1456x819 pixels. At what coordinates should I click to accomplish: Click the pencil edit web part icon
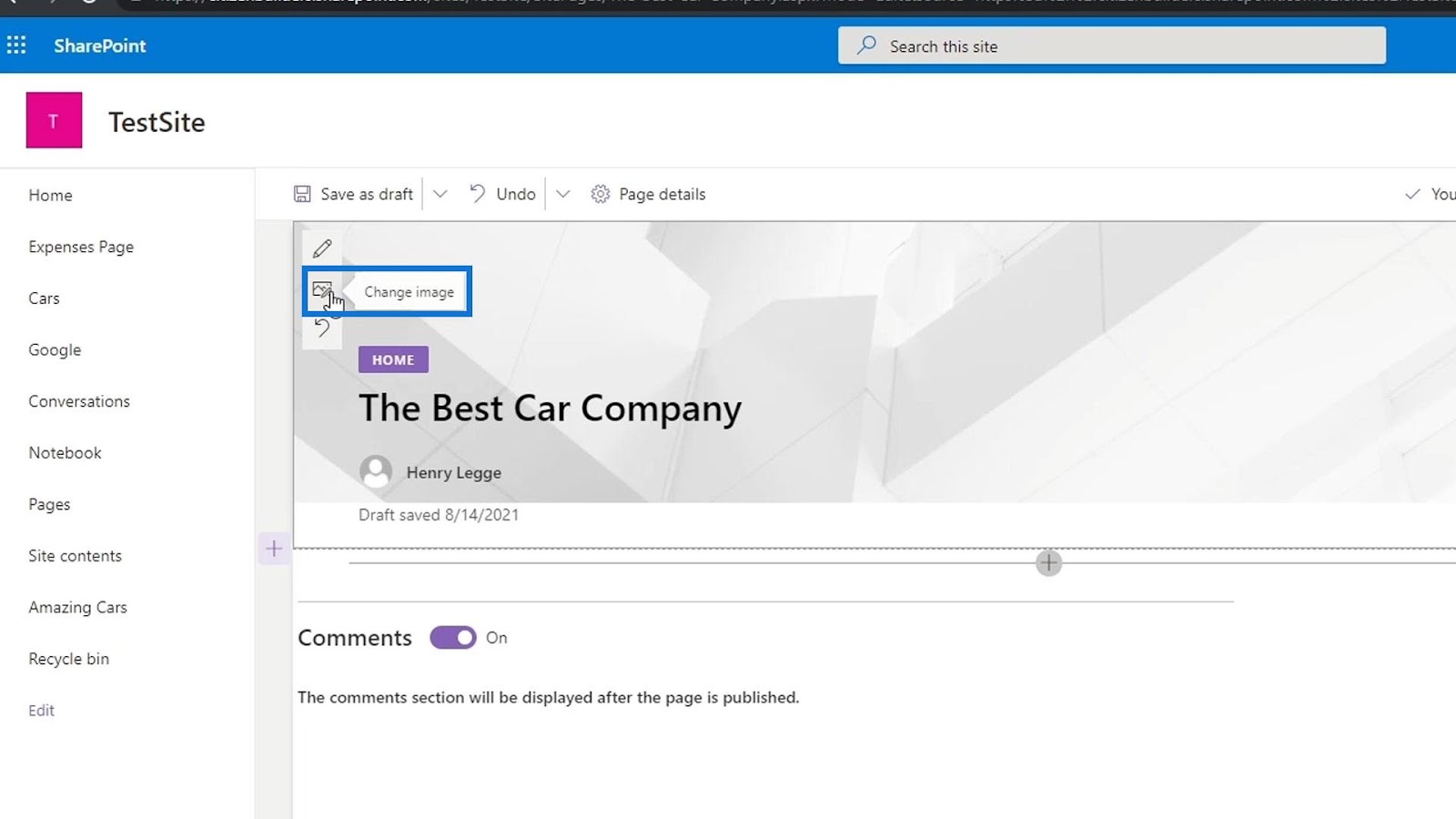coord(322,248)
